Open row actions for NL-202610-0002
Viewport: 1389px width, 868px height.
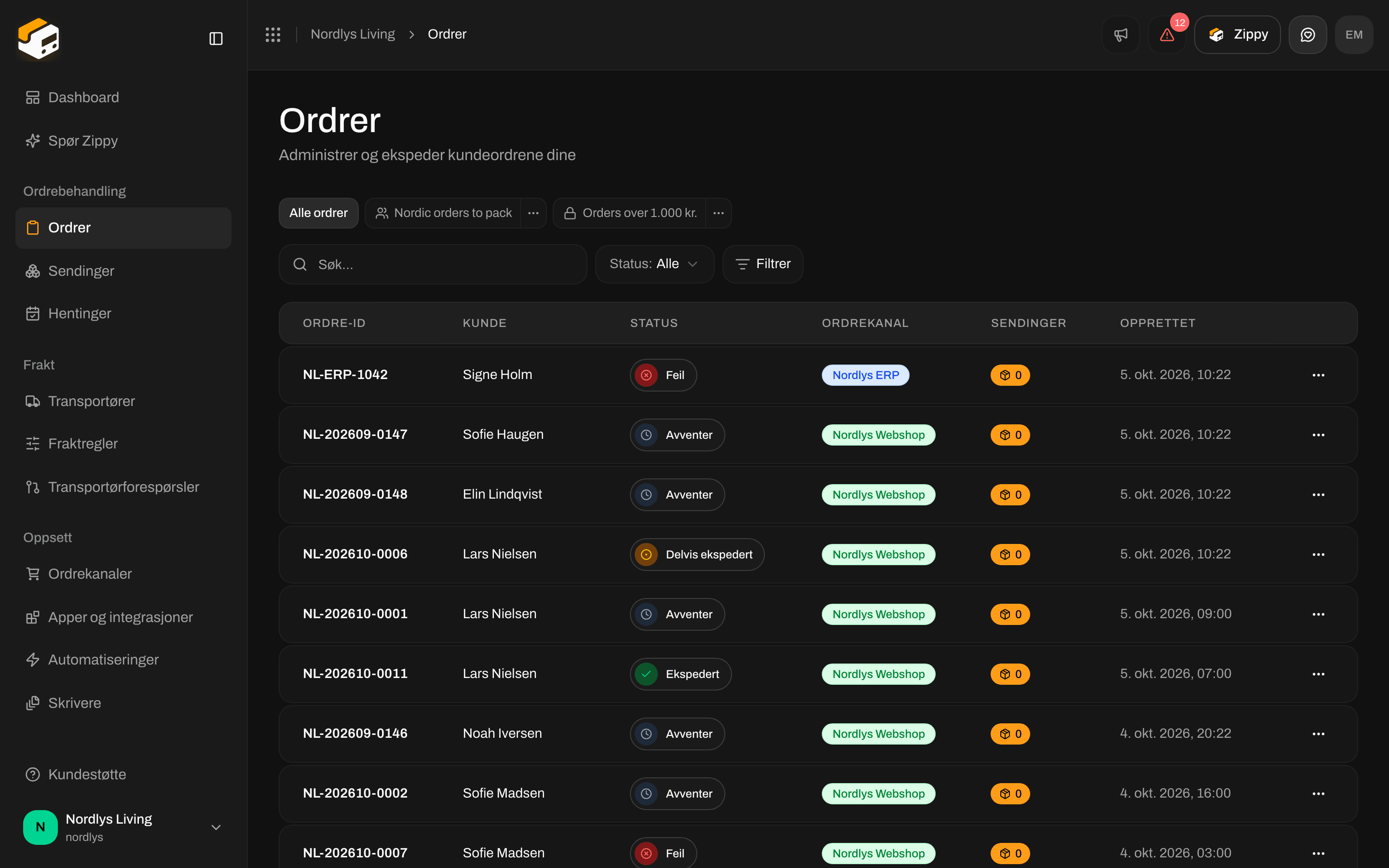(1319, 793)
